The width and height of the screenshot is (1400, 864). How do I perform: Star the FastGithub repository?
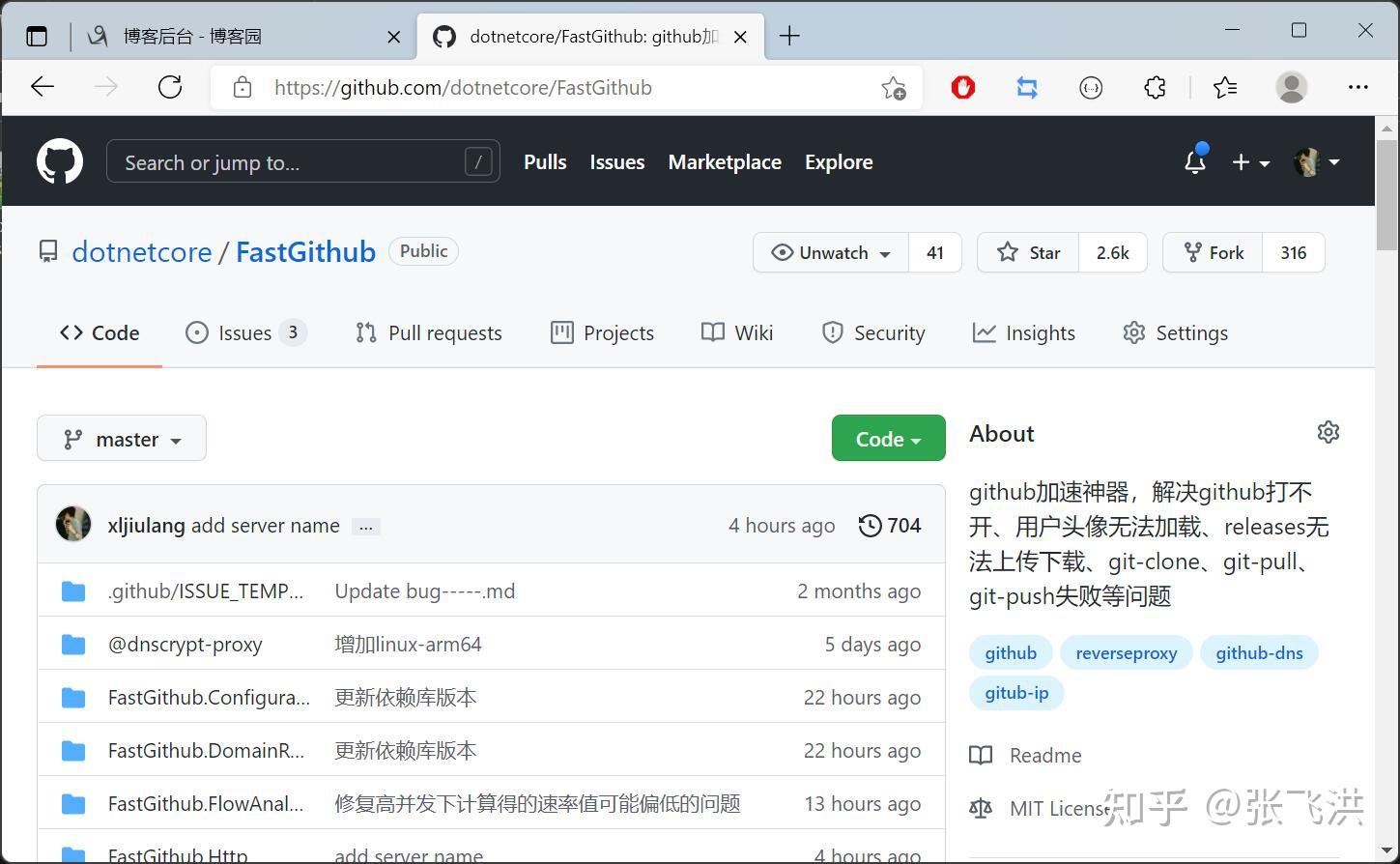click(1027, 252)
